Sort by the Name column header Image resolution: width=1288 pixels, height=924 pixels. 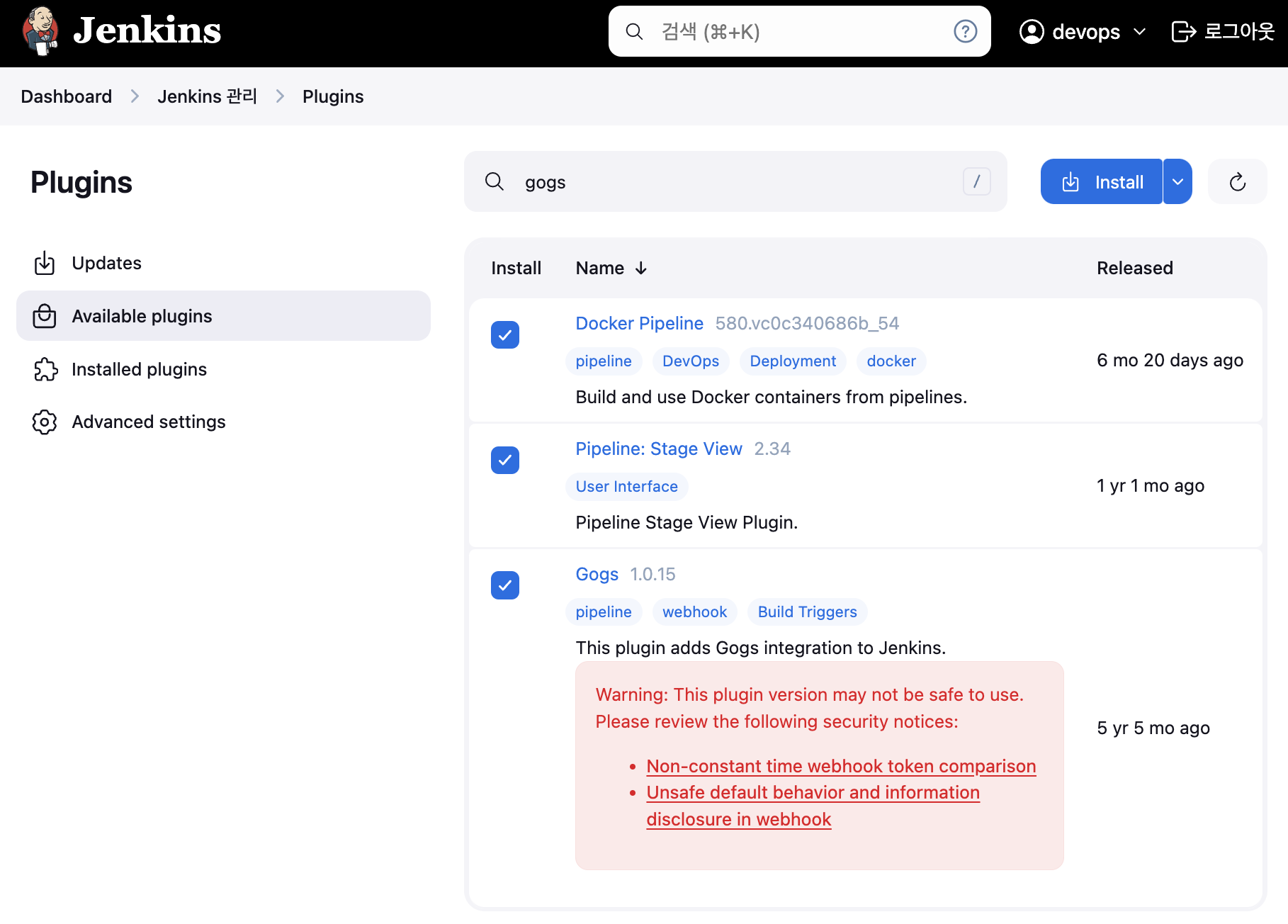[x=611, y=269]
